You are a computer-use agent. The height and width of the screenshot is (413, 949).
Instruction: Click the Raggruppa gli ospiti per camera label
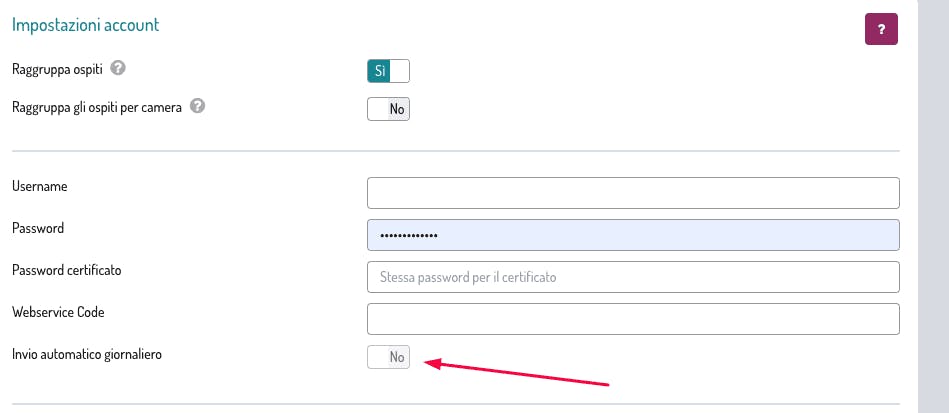[x=96, y=107]
